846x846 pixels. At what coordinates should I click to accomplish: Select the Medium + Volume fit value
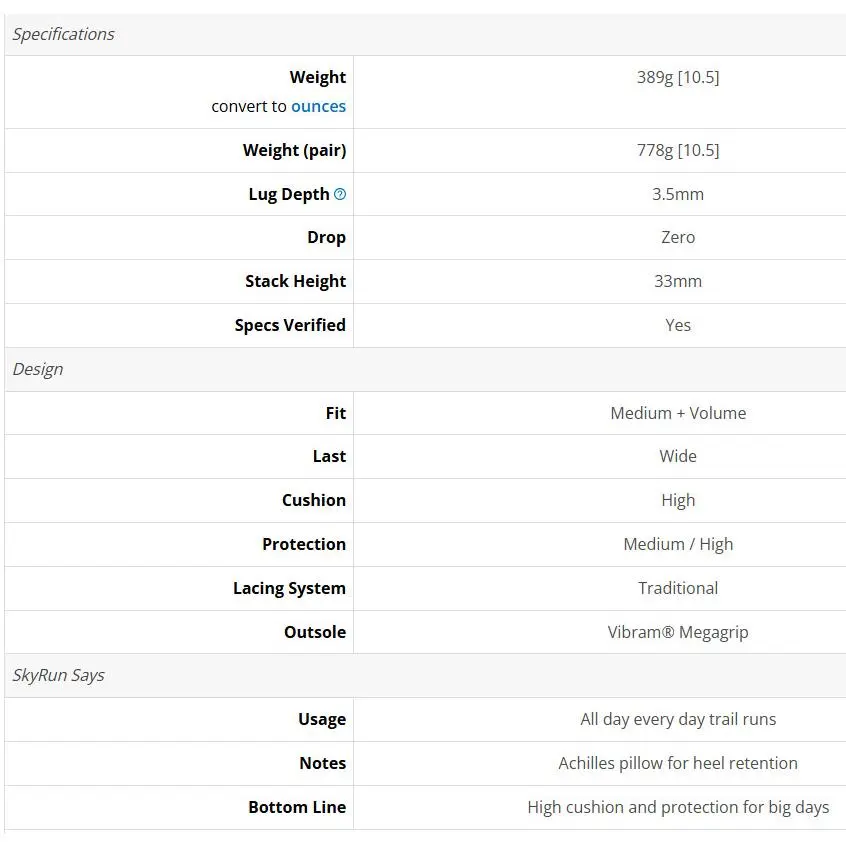point(678,413)
